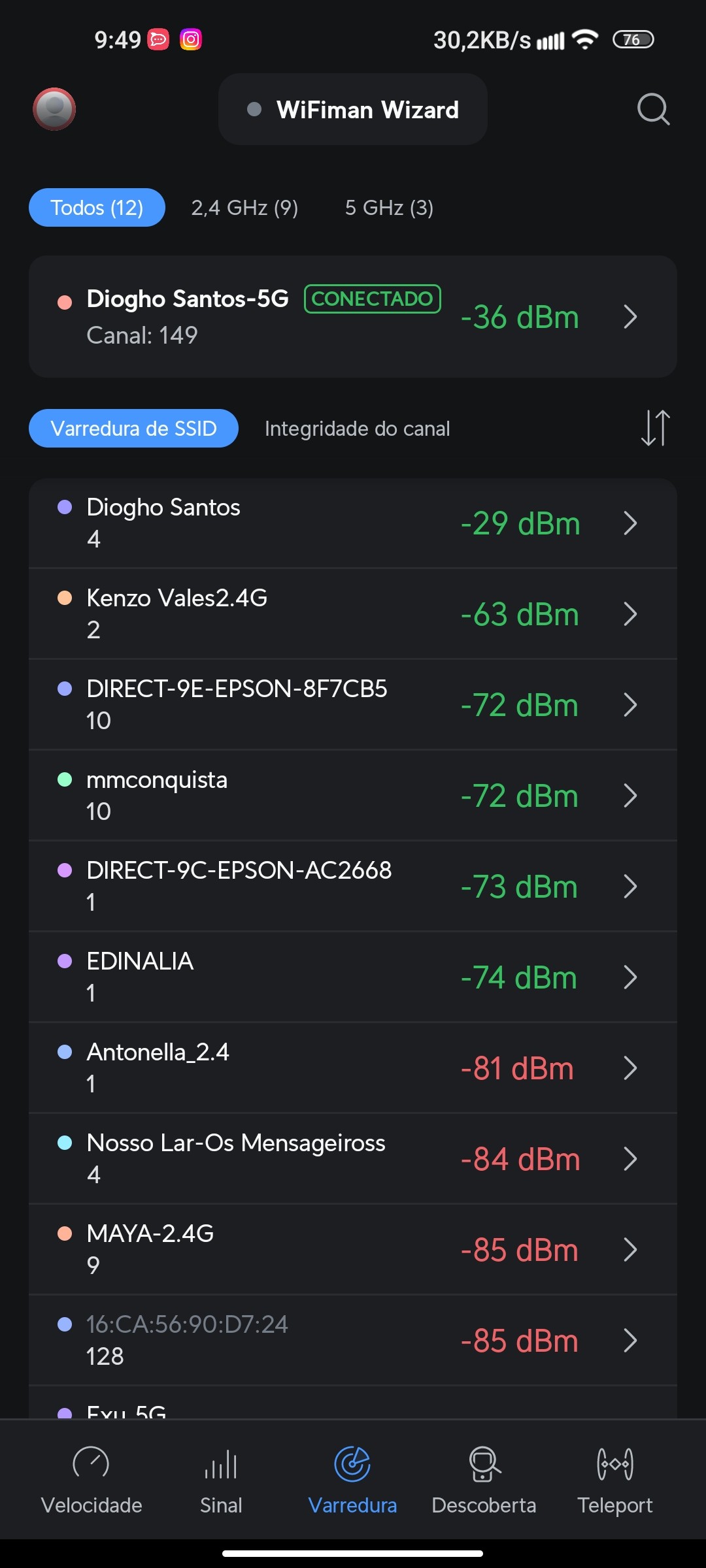Switch to Integridade do canal tab
This screenshot has height=1568, width=706.
tap(357, 429)
